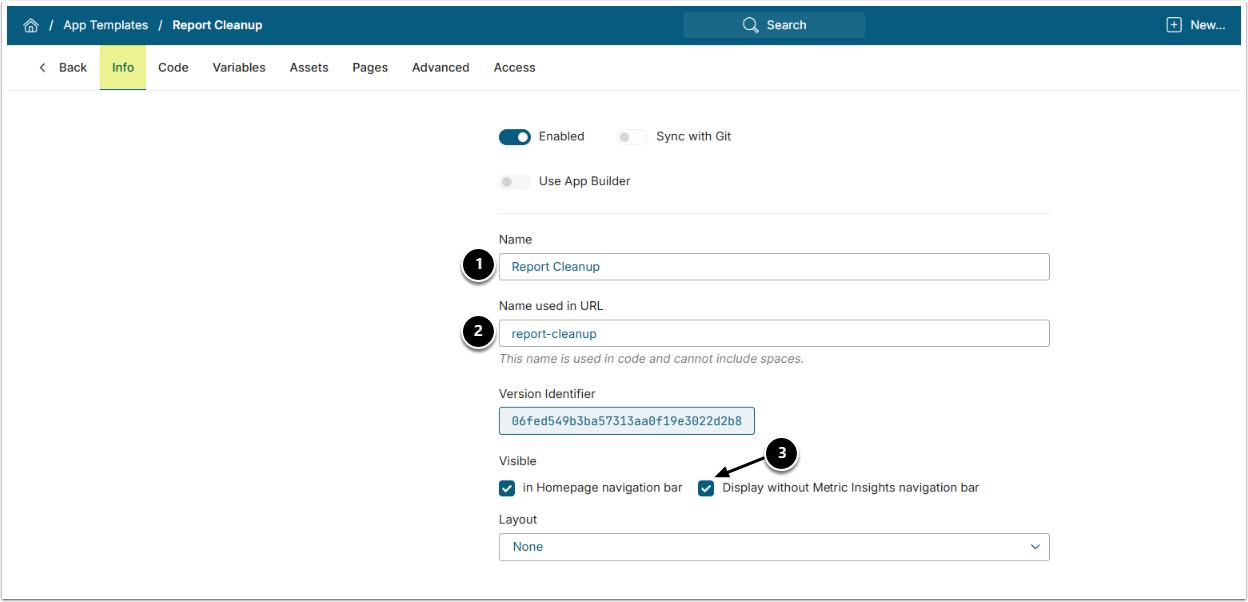Click the Home icon in breadcrumb
The height and width of the screenshot is (602, 1248).
pyautogui.click(x=31, y=25)
